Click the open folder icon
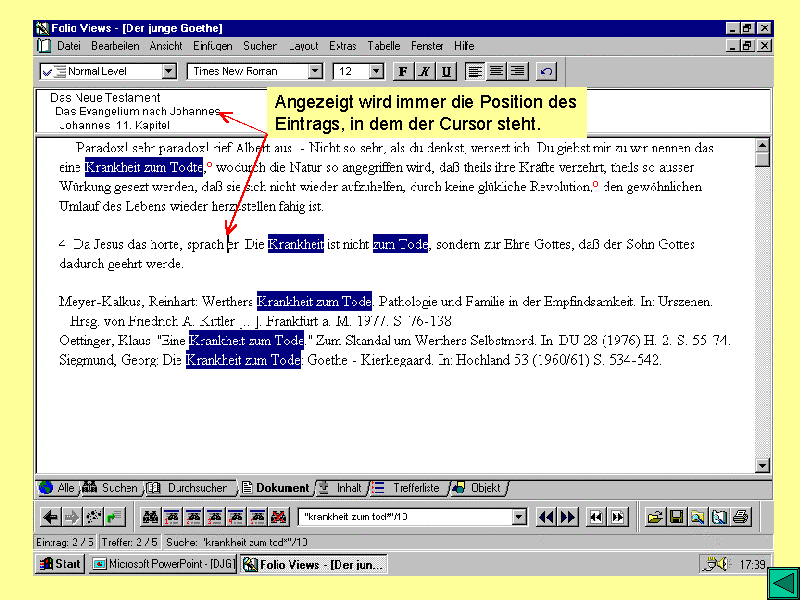The image size is (800, 600). pos(655,517)
